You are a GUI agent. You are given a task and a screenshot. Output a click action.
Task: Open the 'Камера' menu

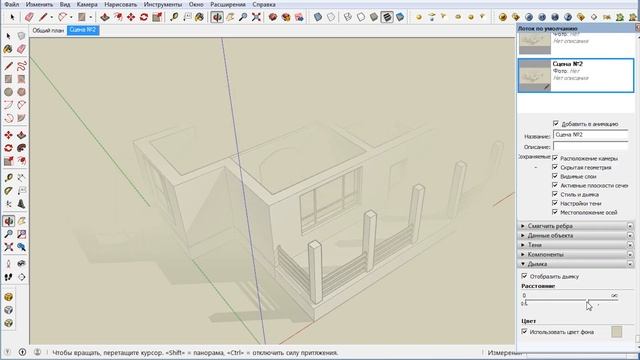(87, 4)
